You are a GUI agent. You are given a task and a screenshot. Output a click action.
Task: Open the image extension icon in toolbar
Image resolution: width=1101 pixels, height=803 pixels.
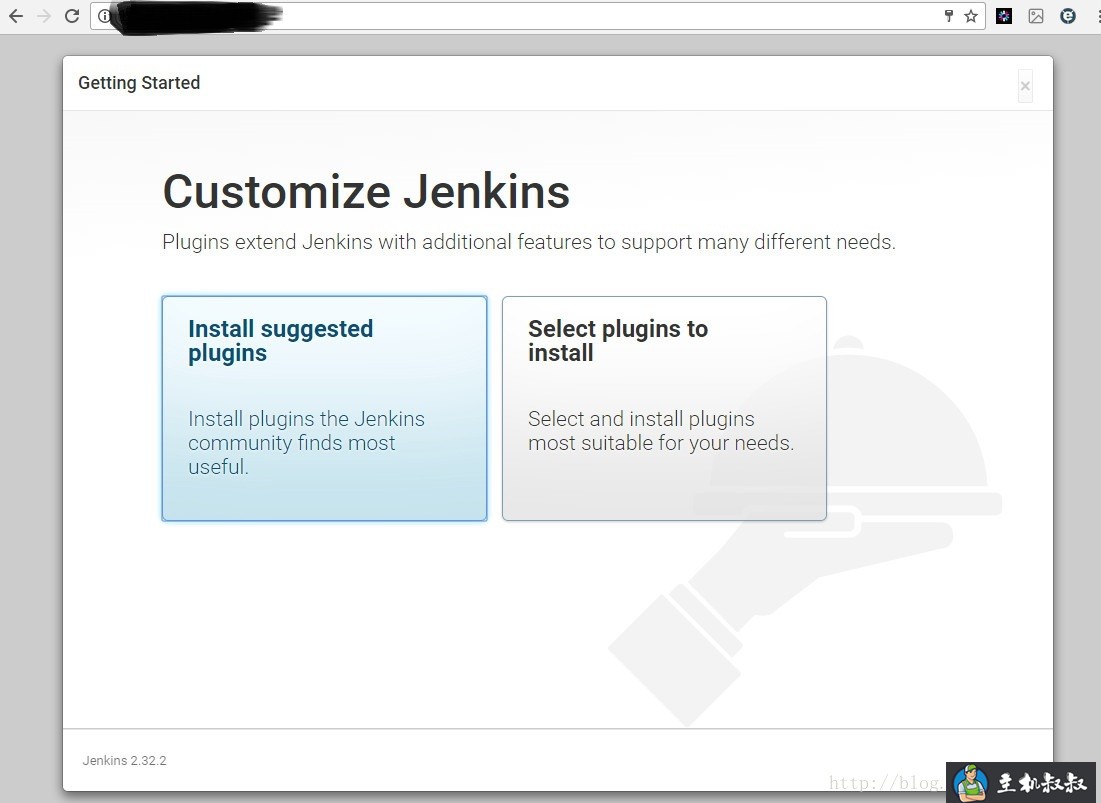(1036, 16)
